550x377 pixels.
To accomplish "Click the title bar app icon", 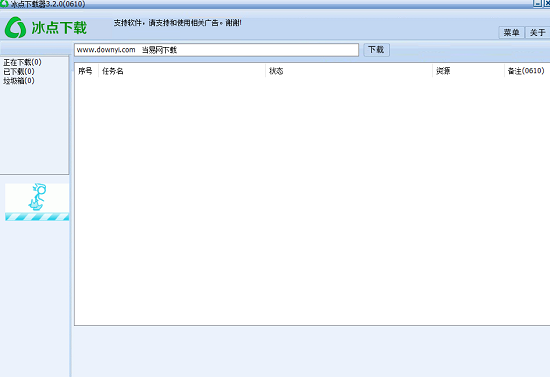I will [x=4, y=4].
